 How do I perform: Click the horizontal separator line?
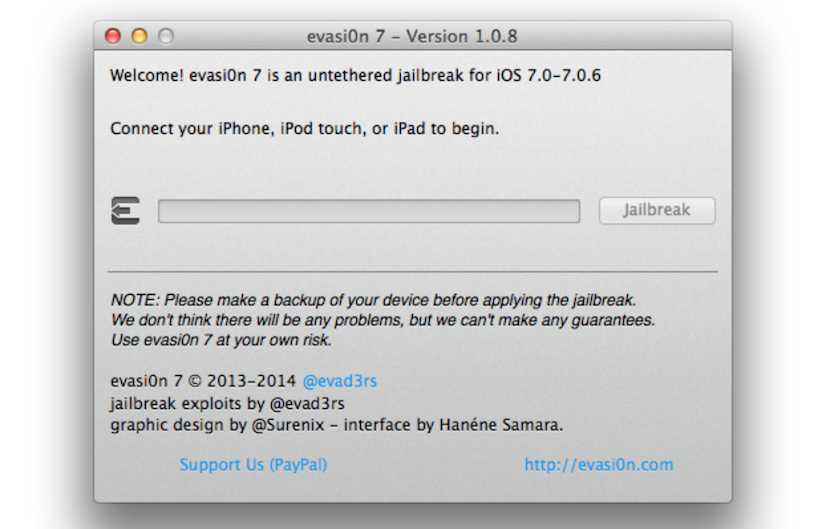point(413,272)
